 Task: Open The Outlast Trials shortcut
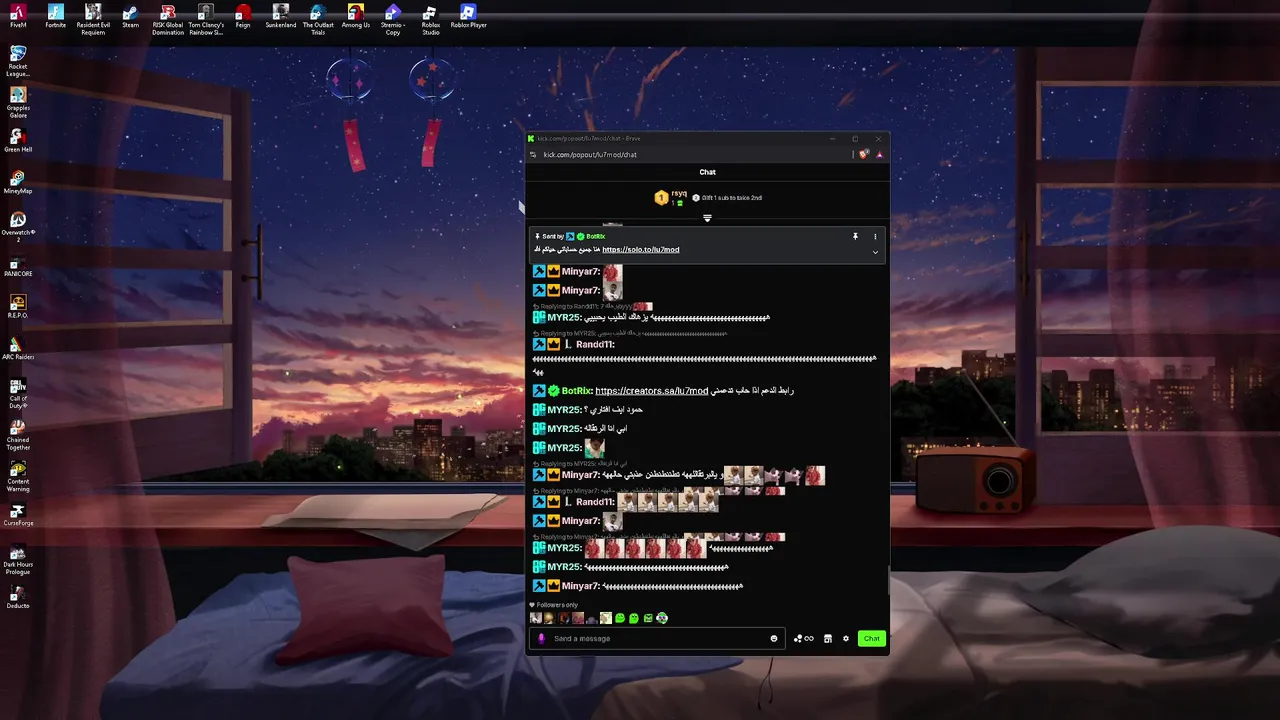point(318,20)
